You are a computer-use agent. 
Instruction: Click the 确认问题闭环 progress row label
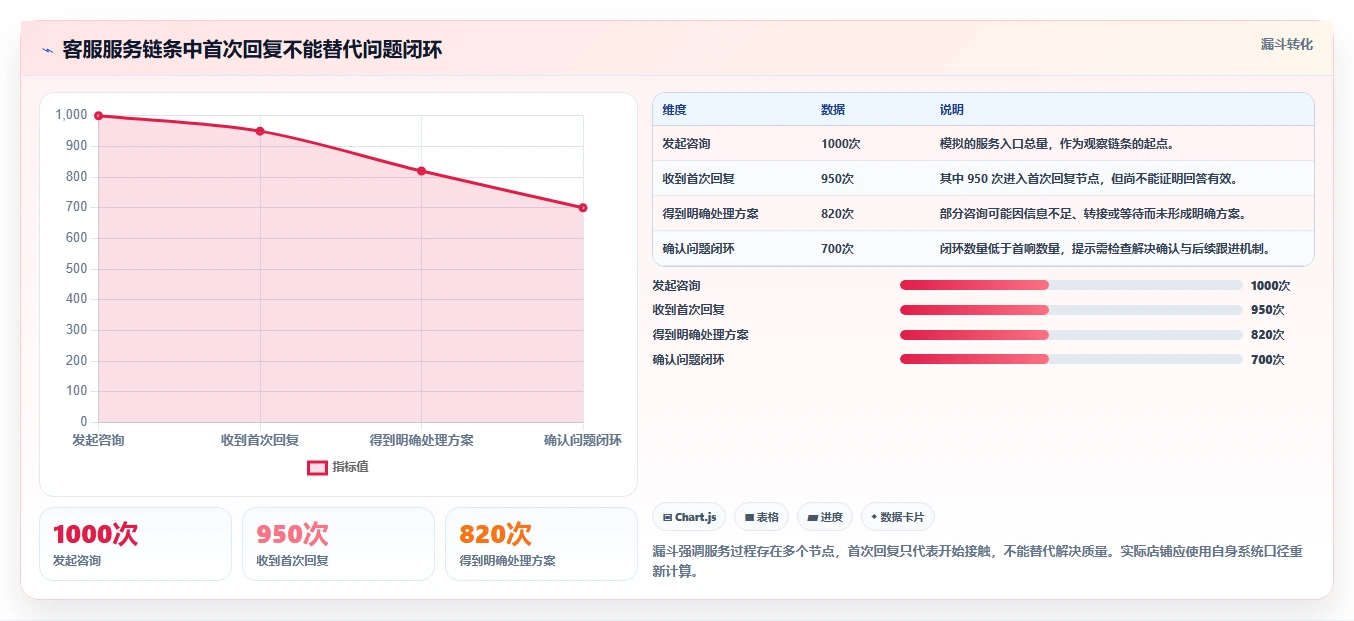(x=688, y=359)
